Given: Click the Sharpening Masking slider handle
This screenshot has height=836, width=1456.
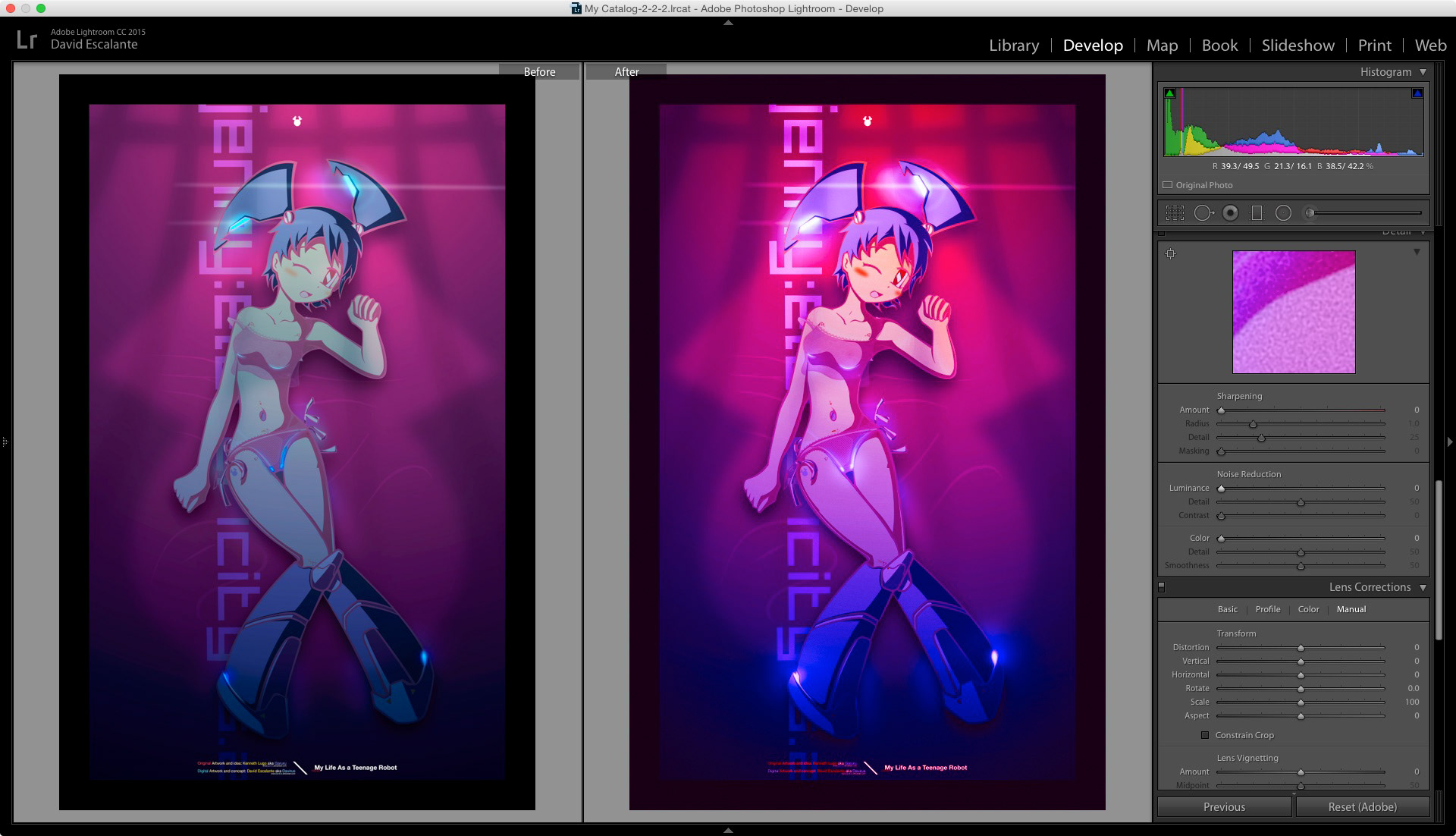Looking at the screenshot, I should coord(1221,451).
